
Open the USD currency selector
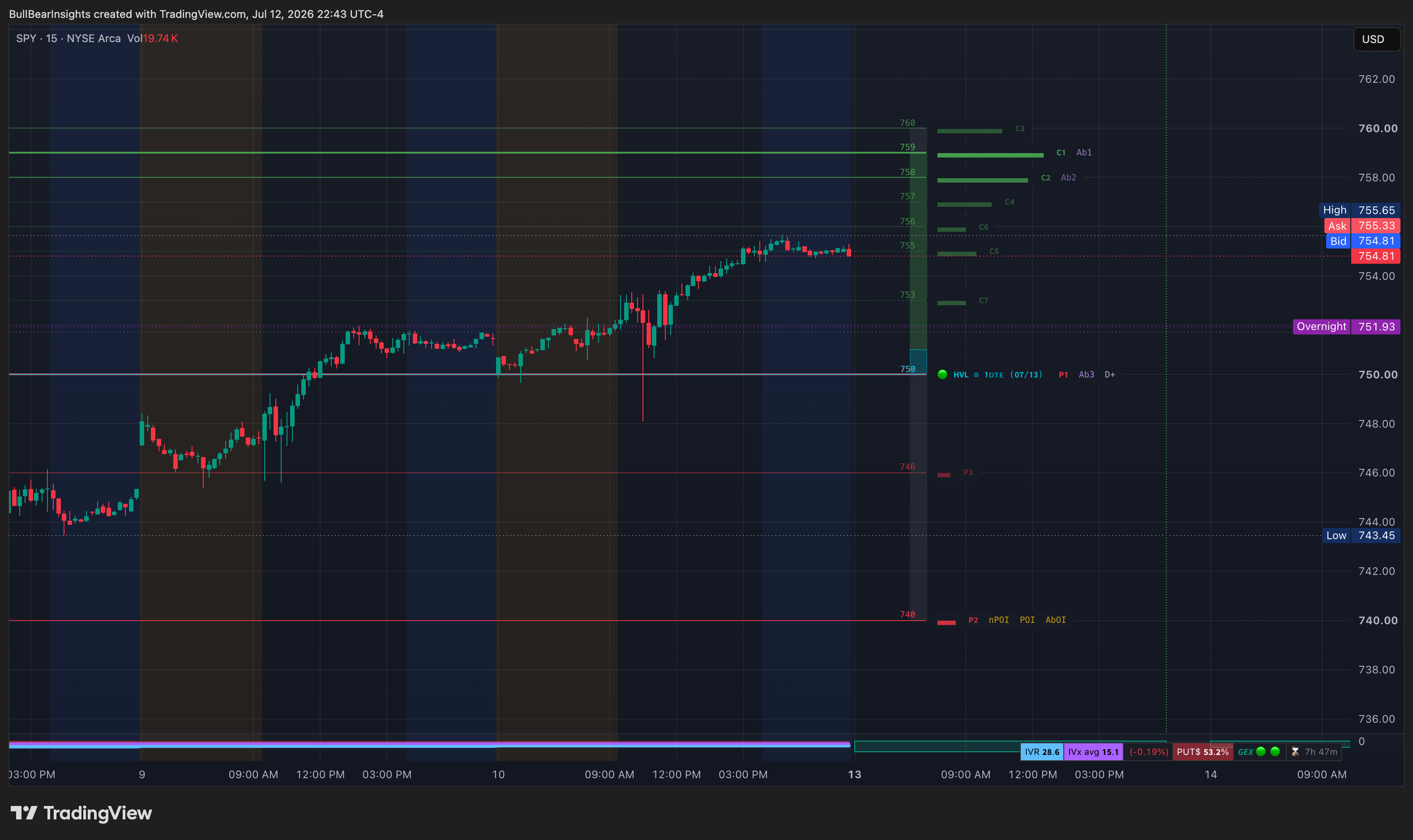pyautogui.click(x=1376, y=39)
